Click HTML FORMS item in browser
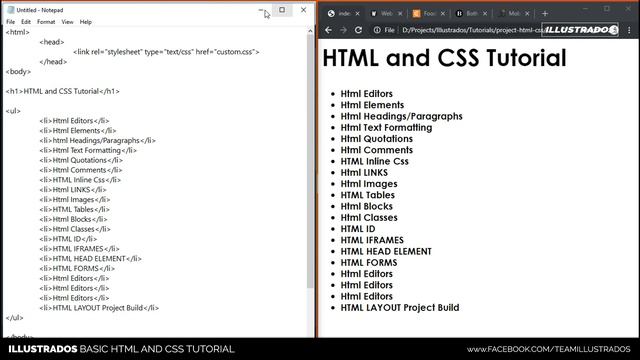The width and height of the screenshot is (640, 360). click(x=369, y=262)
